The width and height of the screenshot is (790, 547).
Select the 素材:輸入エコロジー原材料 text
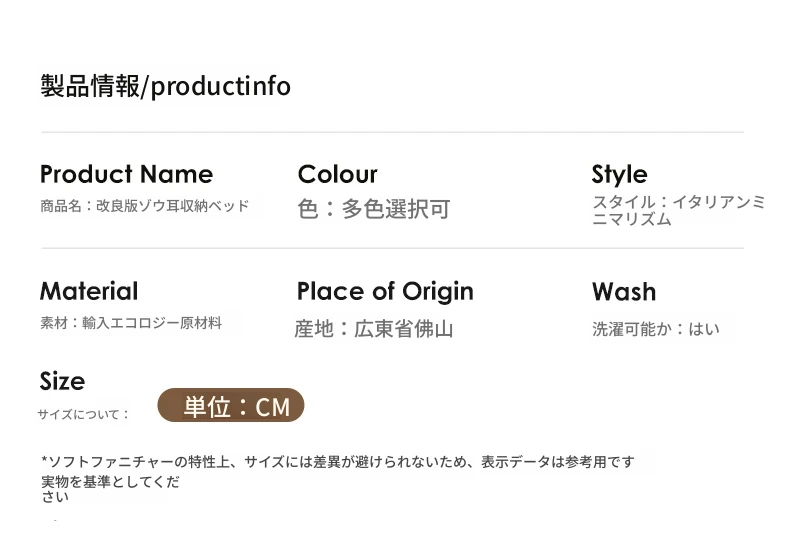131,323
